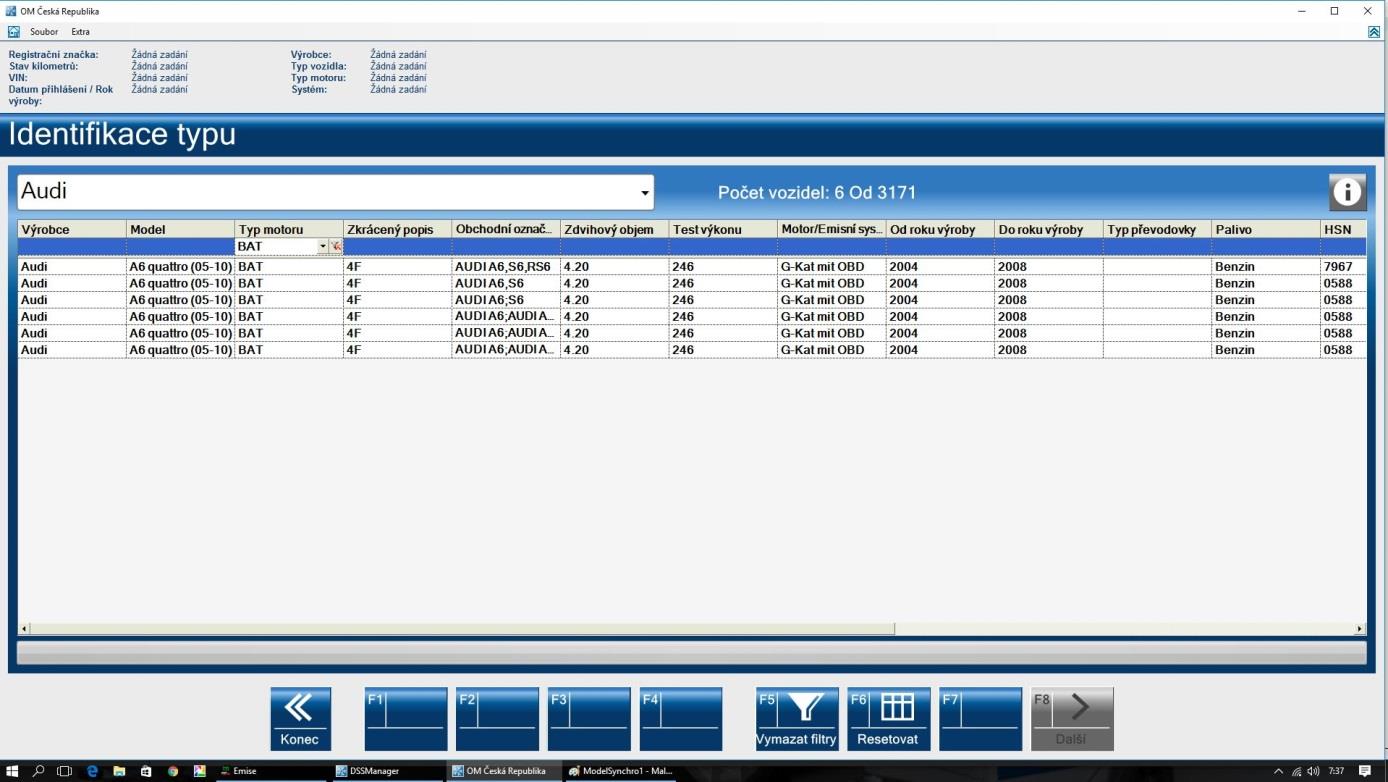Click the F5 Vymazat filtry funnel button
This screenshot has width=1388, height=782.
point(797,719)
